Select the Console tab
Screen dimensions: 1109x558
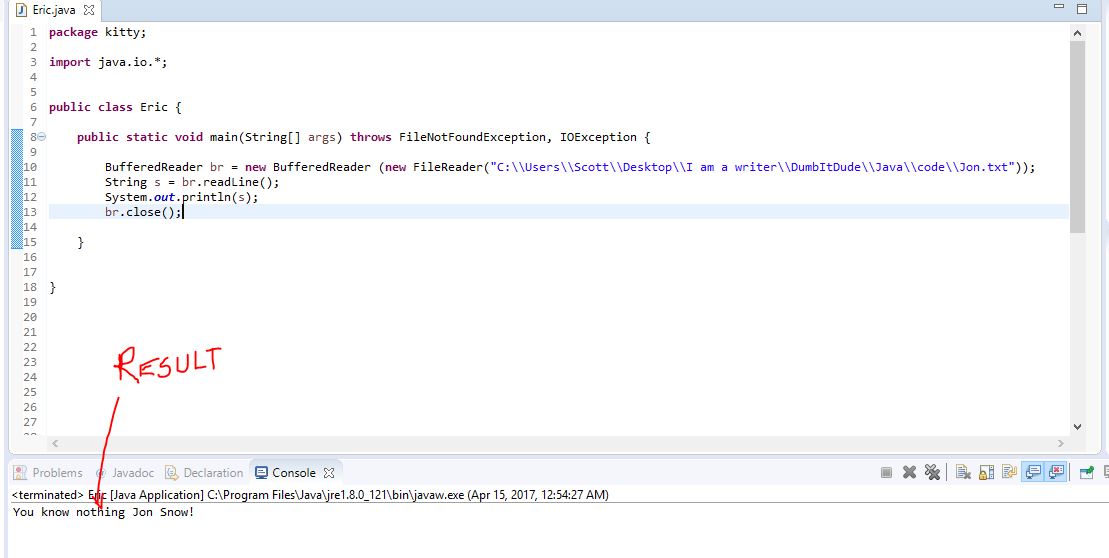[286, 472]
